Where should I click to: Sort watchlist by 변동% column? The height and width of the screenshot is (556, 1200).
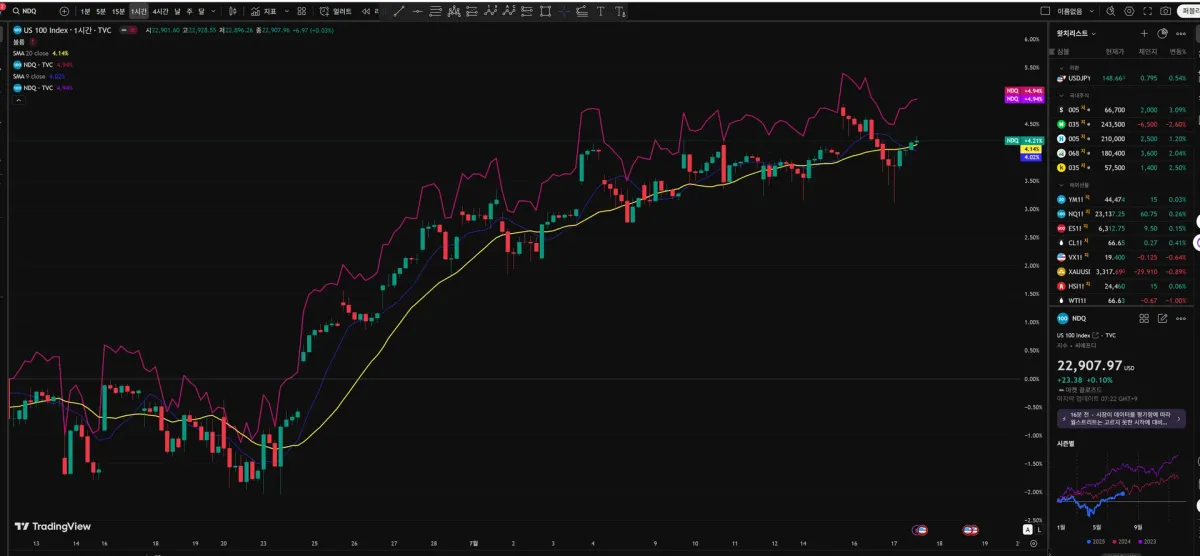1178,51
